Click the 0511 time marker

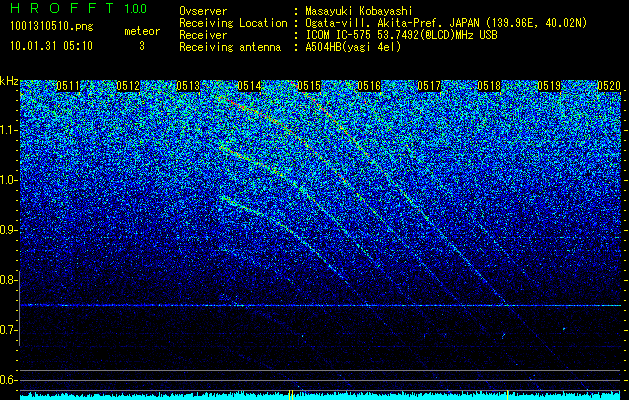click(x=68, y=86)
